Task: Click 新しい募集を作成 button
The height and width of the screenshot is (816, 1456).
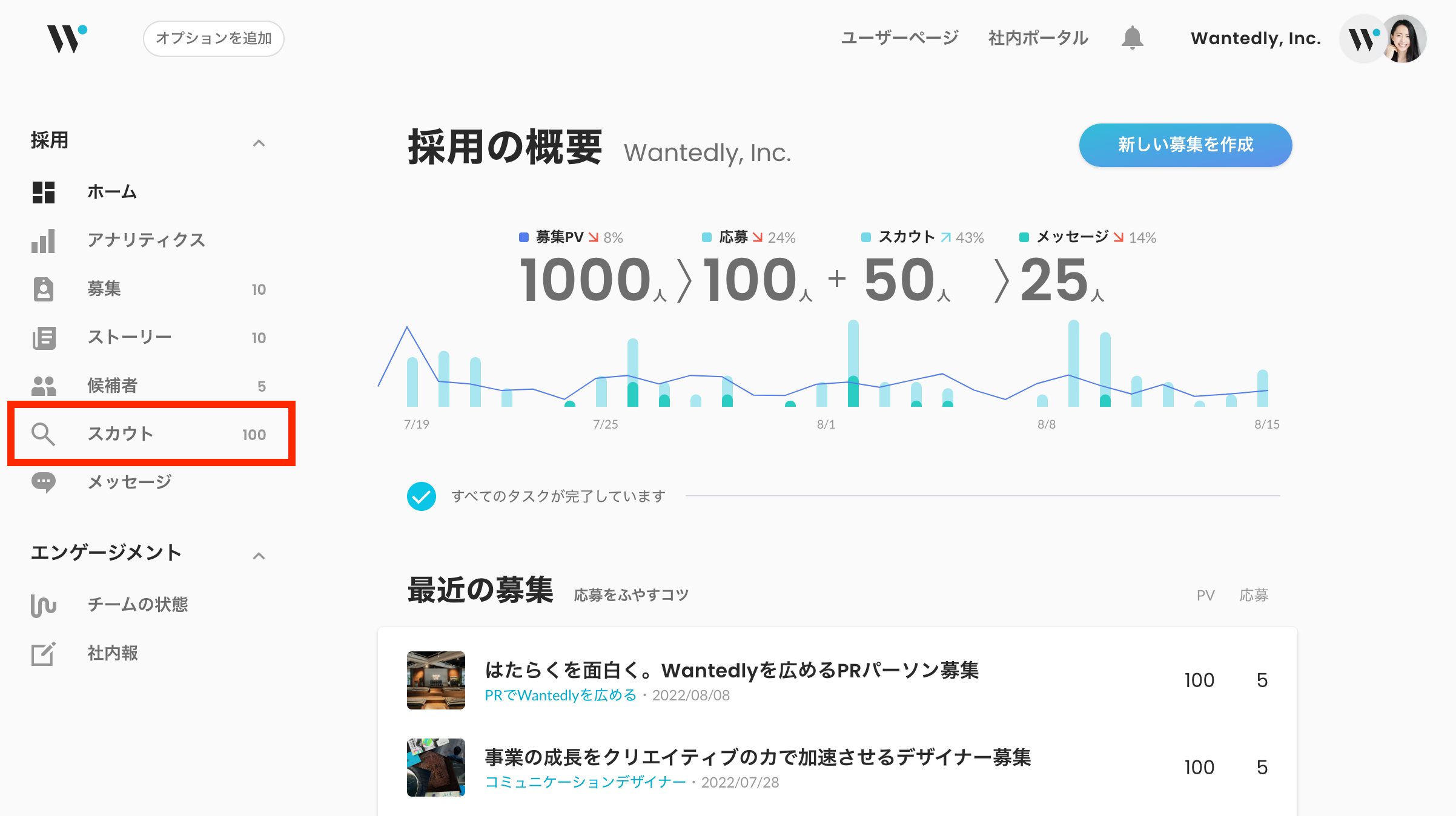Action: click(x=1185, y=145)
